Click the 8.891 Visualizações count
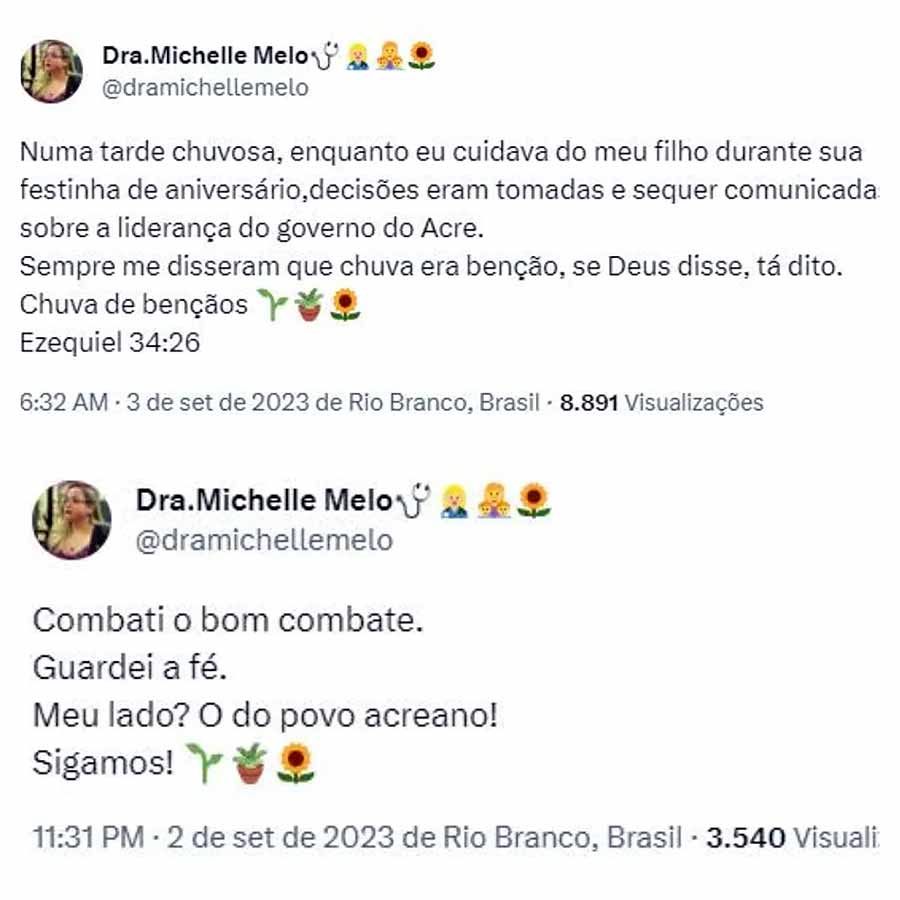900x900 pixels. pos(661,403)
